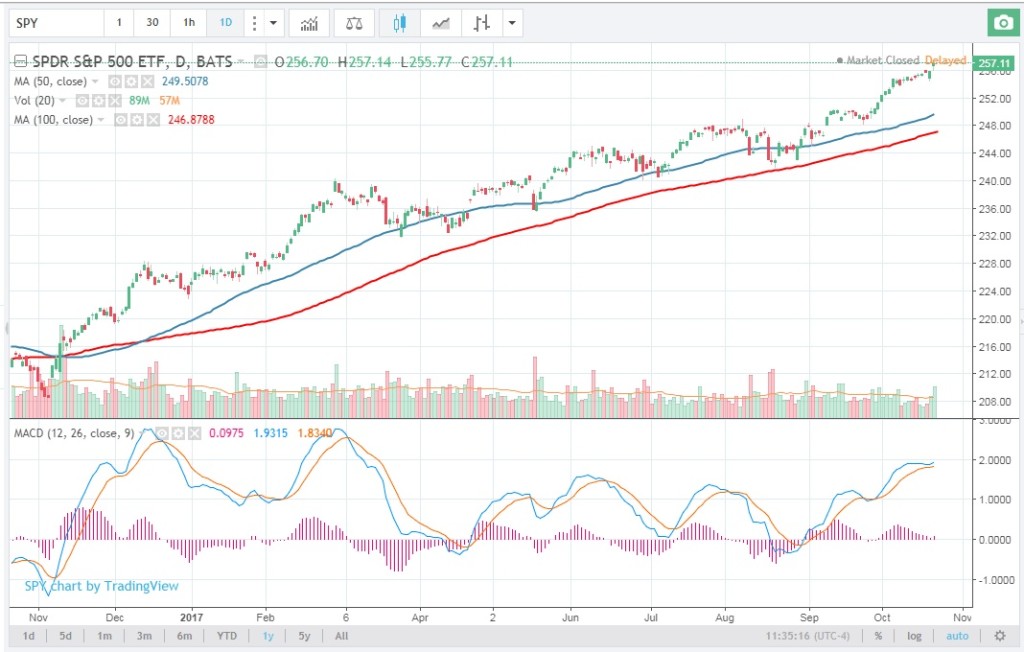Open chart settings gear at bottom right
The height and width of the screenshot is (652, 1024).
(x=1000, y=636)
